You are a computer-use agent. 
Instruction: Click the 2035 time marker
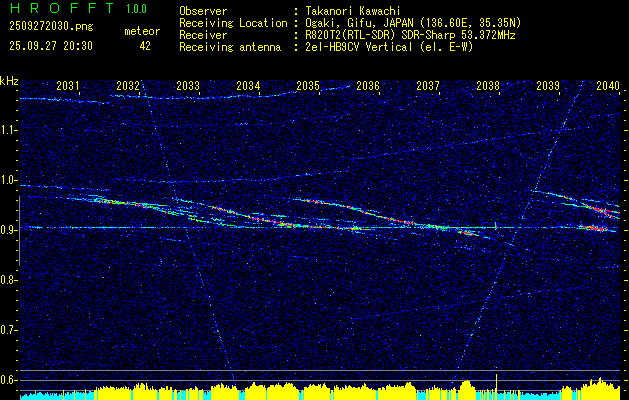pos(308,85)
